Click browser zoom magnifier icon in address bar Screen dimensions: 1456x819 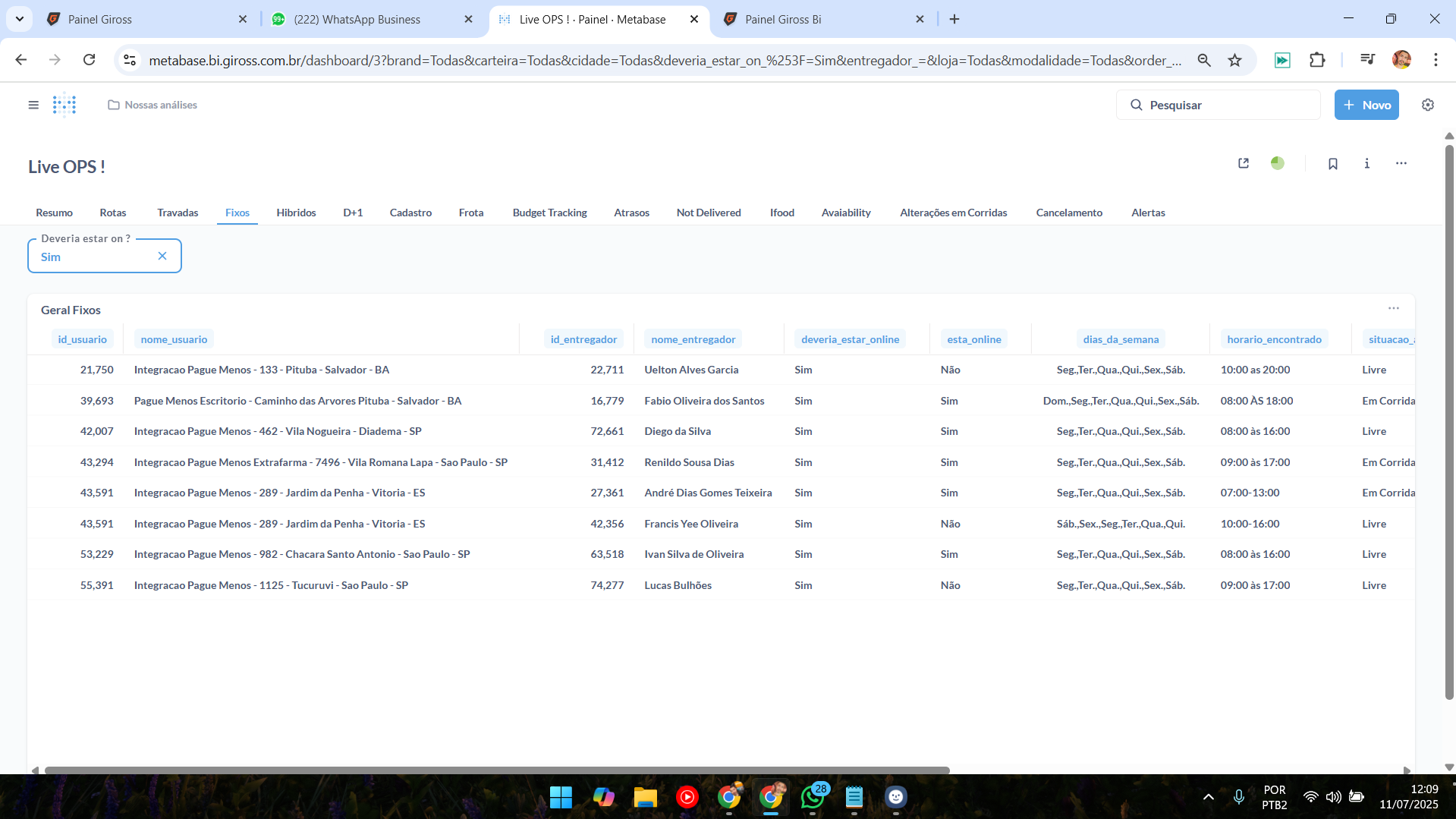[1204, 60]
